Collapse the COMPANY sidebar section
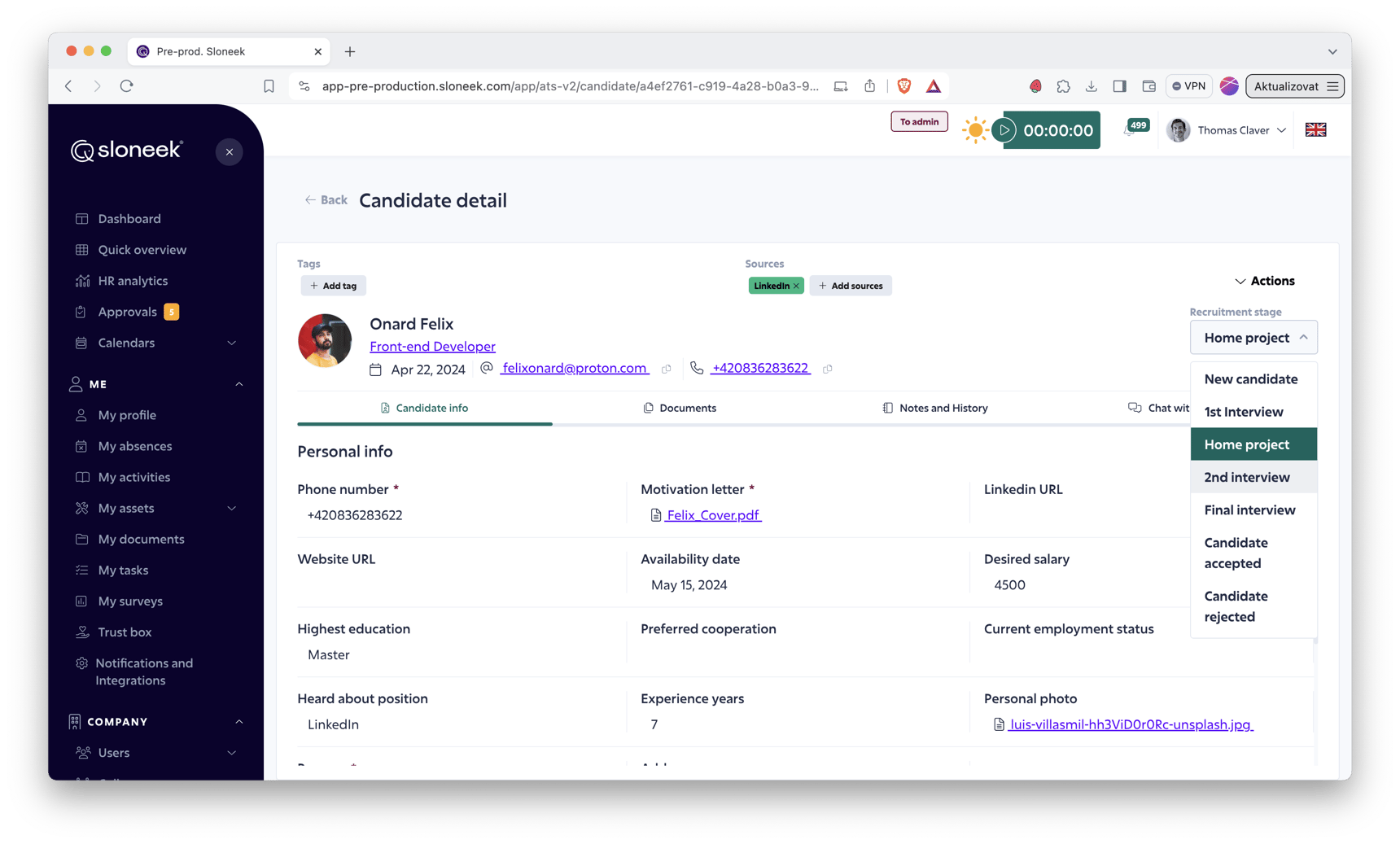The width and height of the screenshot is (1400, 844). [x=239, y=722]
